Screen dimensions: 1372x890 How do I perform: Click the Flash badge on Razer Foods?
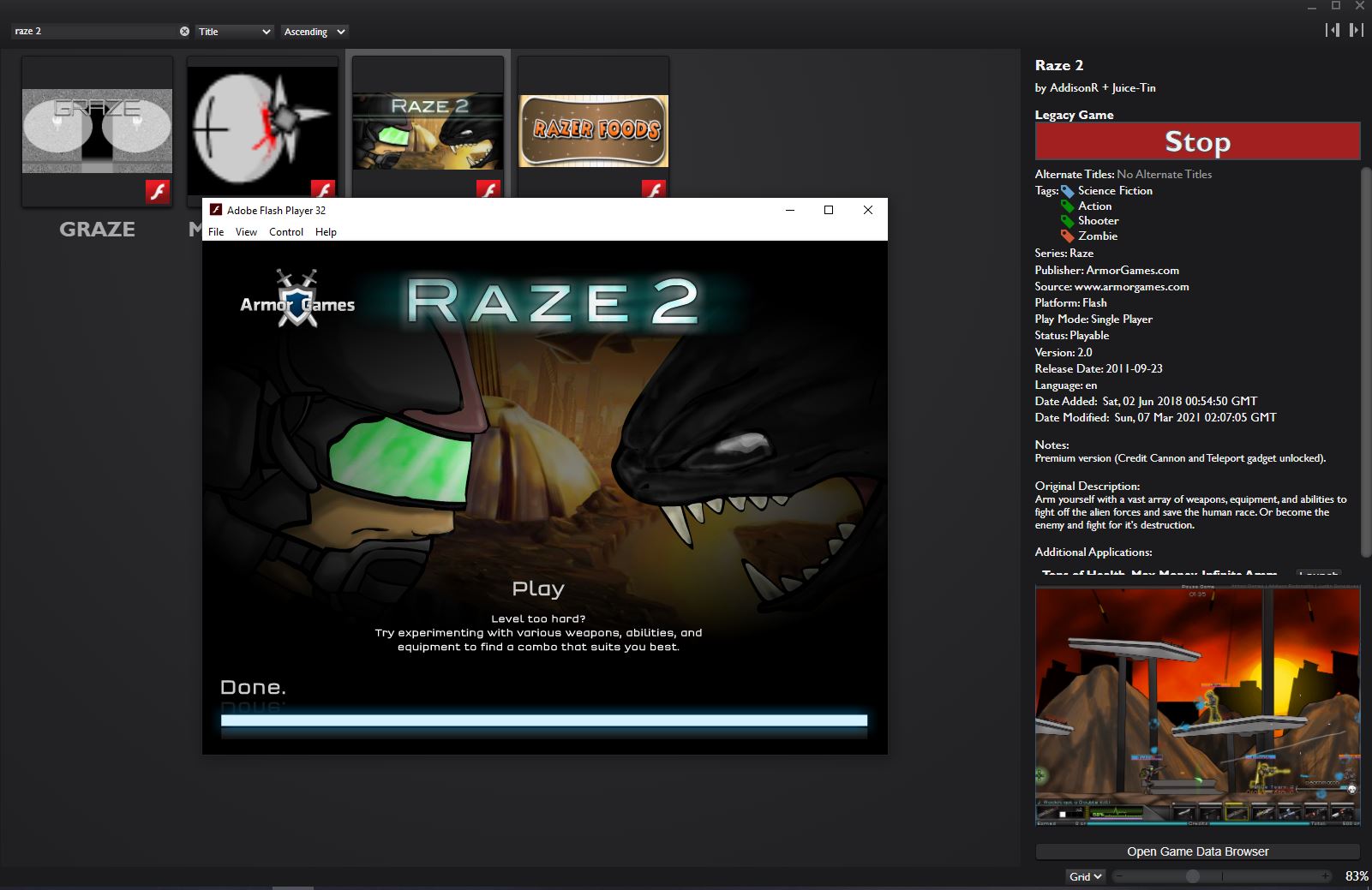(x=654, y=189)
